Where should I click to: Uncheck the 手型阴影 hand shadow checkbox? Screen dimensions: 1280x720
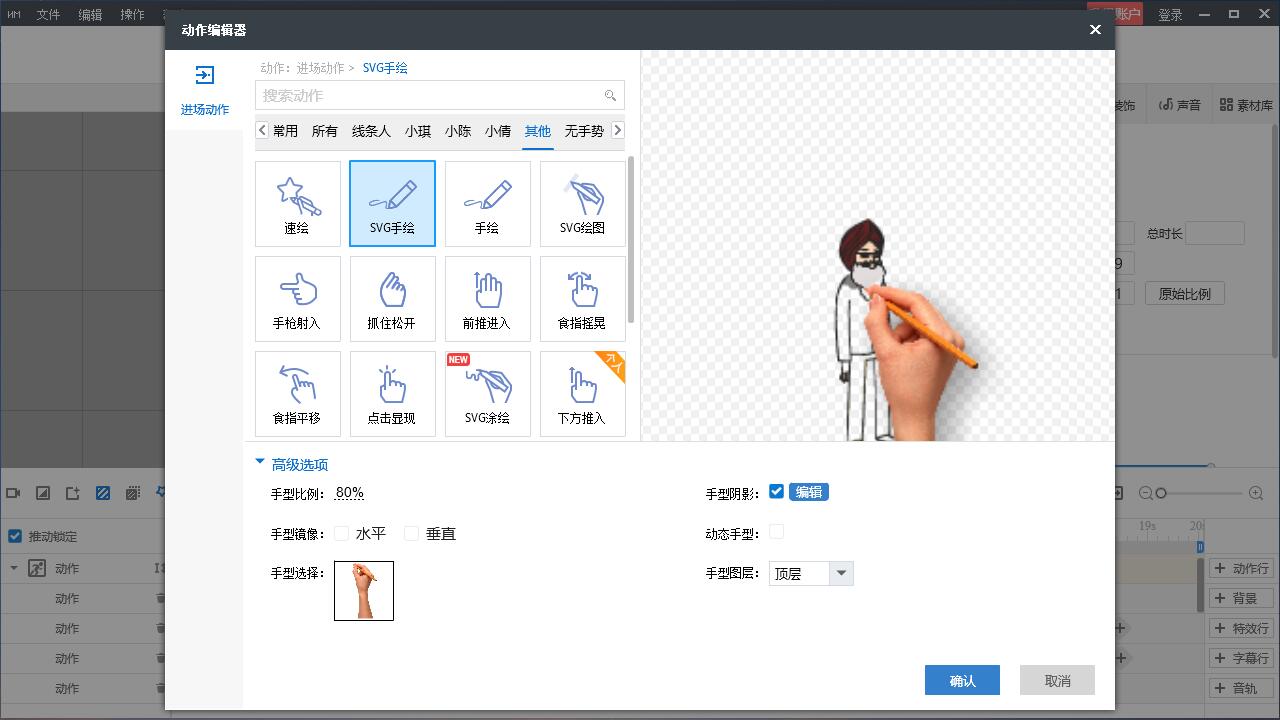point(776,491)
